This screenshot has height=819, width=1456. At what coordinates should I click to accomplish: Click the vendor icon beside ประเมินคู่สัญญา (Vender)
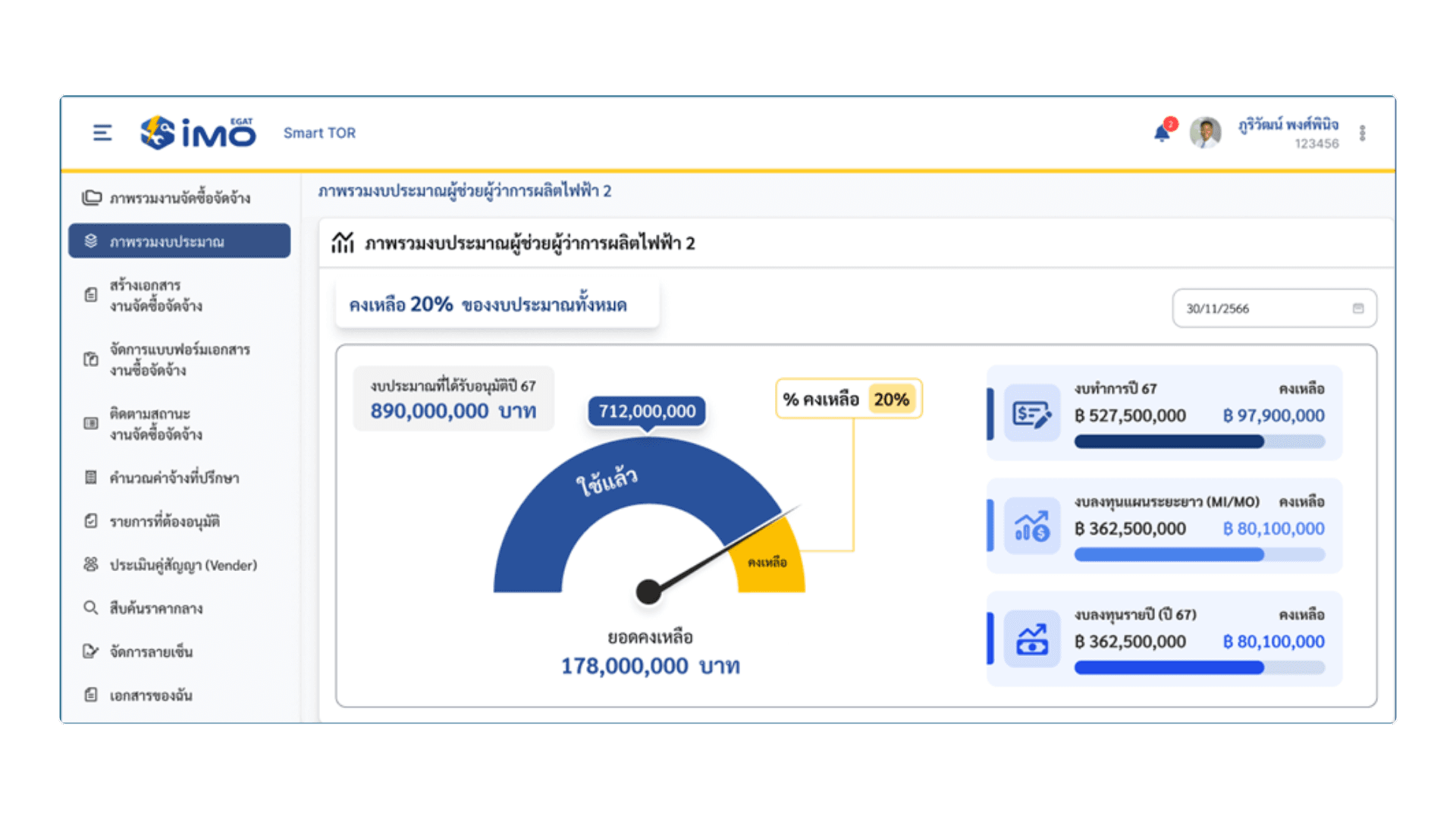point(90,564)
